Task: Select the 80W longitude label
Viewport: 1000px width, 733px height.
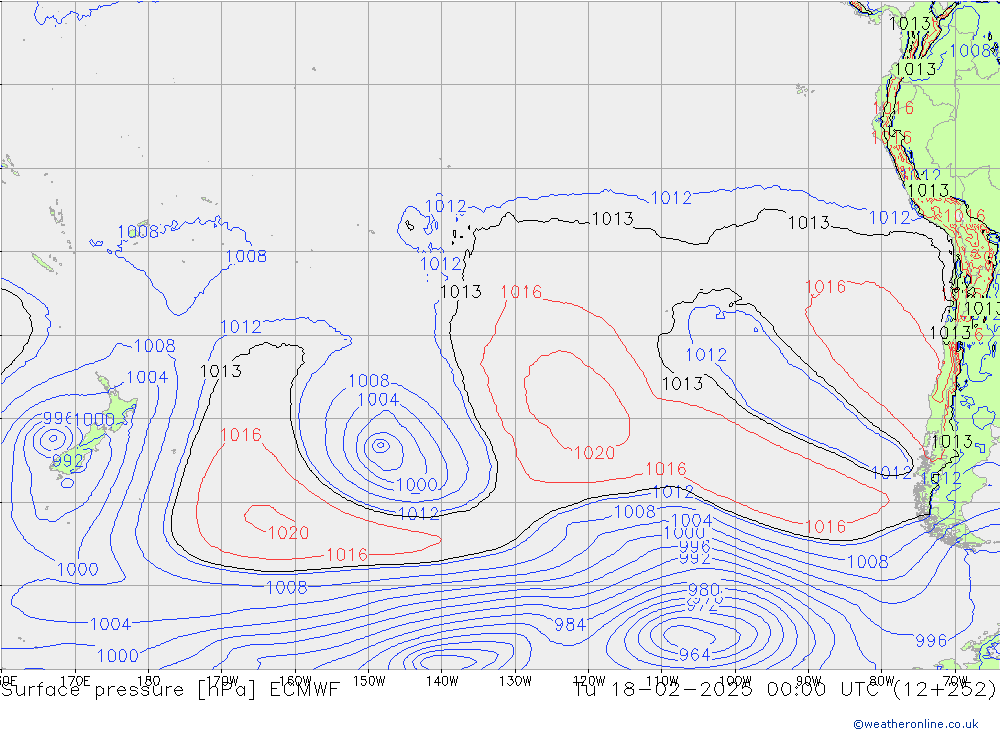Action: (882, 681)
